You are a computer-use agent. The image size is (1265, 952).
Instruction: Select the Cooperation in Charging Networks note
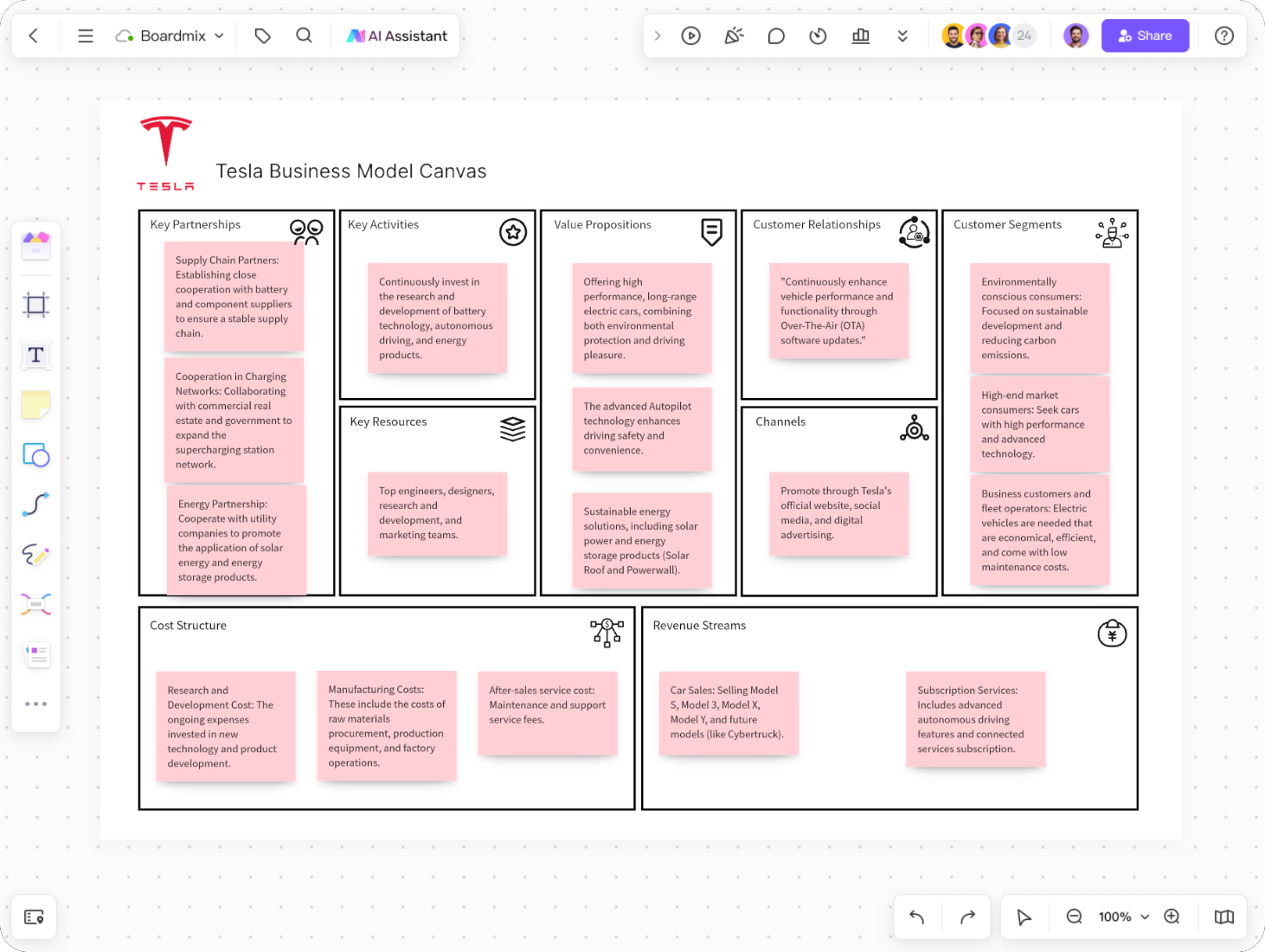234,420
